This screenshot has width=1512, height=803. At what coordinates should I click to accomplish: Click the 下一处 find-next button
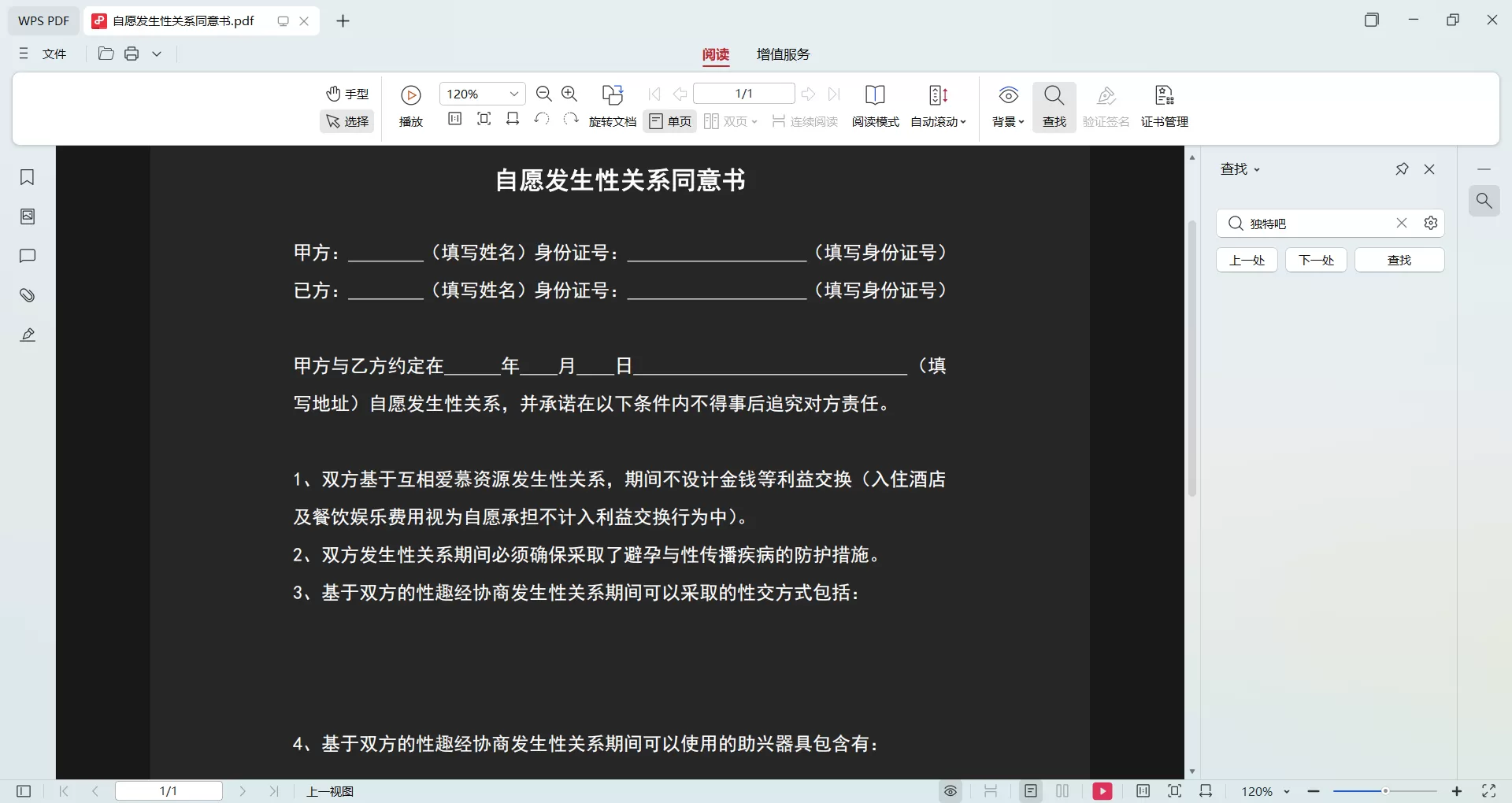click(1315, 260)
